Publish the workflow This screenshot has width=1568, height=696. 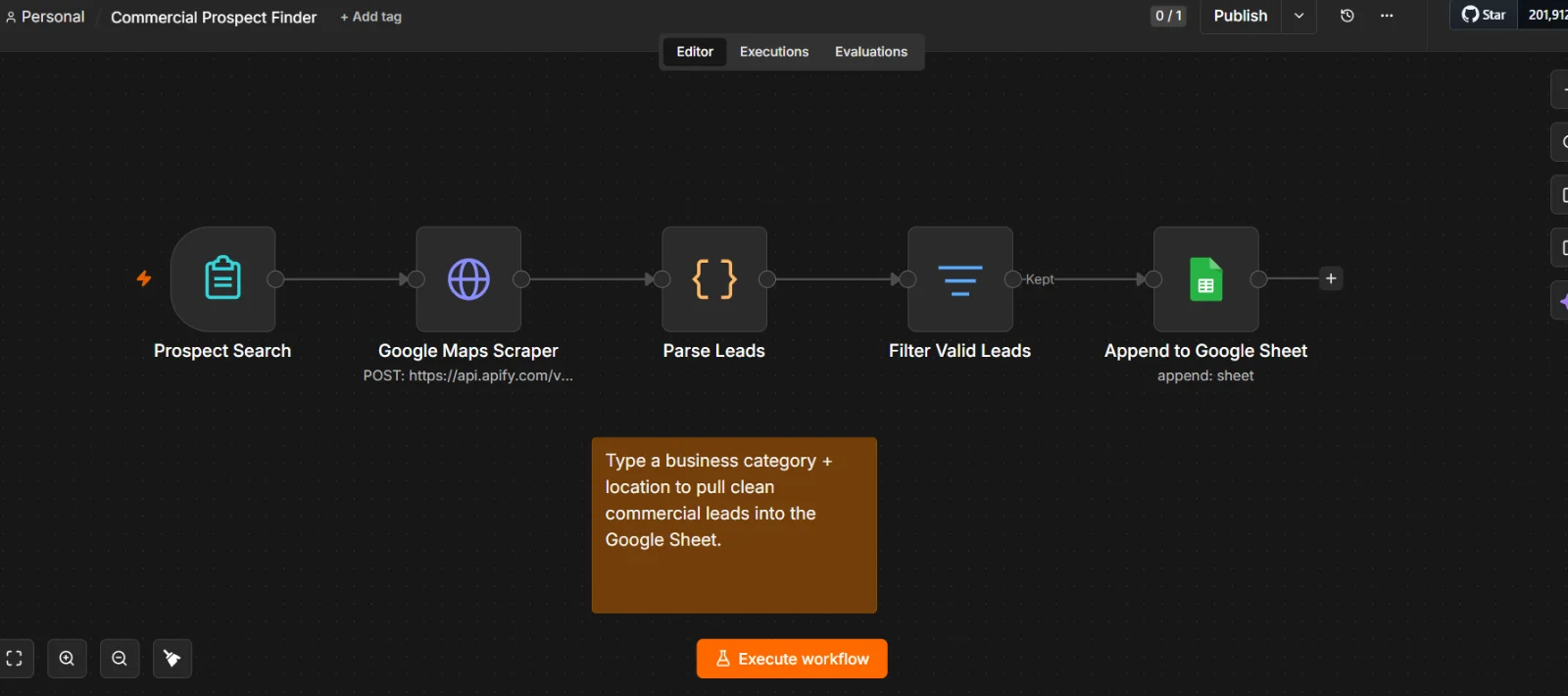[x=1241, y=16]
